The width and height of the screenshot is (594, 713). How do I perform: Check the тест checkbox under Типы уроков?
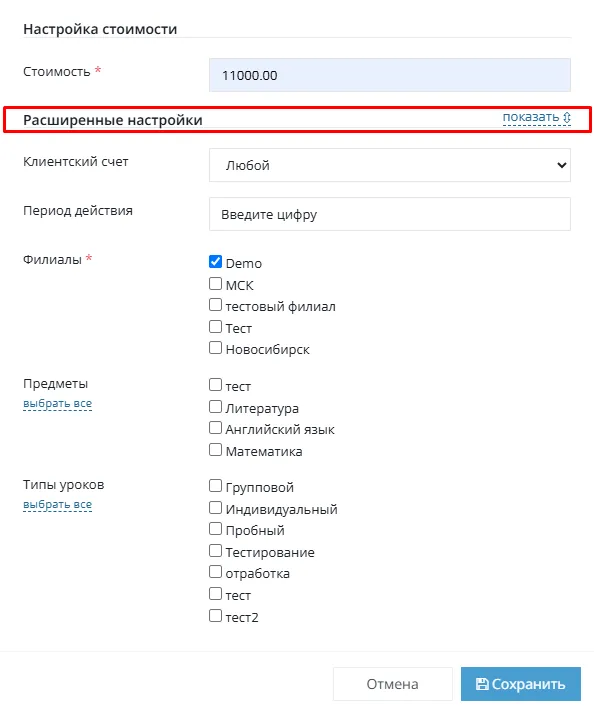pyautogui.click(x=216, y=594)
